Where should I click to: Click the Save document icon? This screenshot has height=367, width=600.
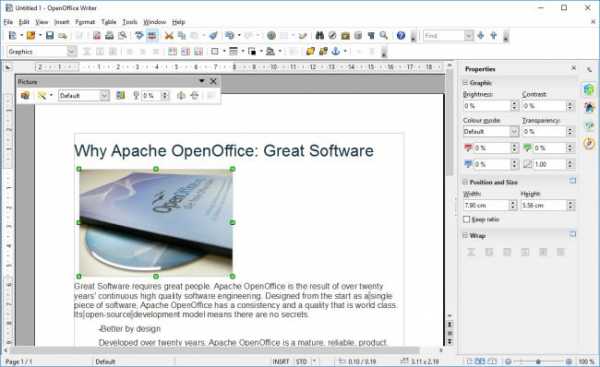coord(49,36)
